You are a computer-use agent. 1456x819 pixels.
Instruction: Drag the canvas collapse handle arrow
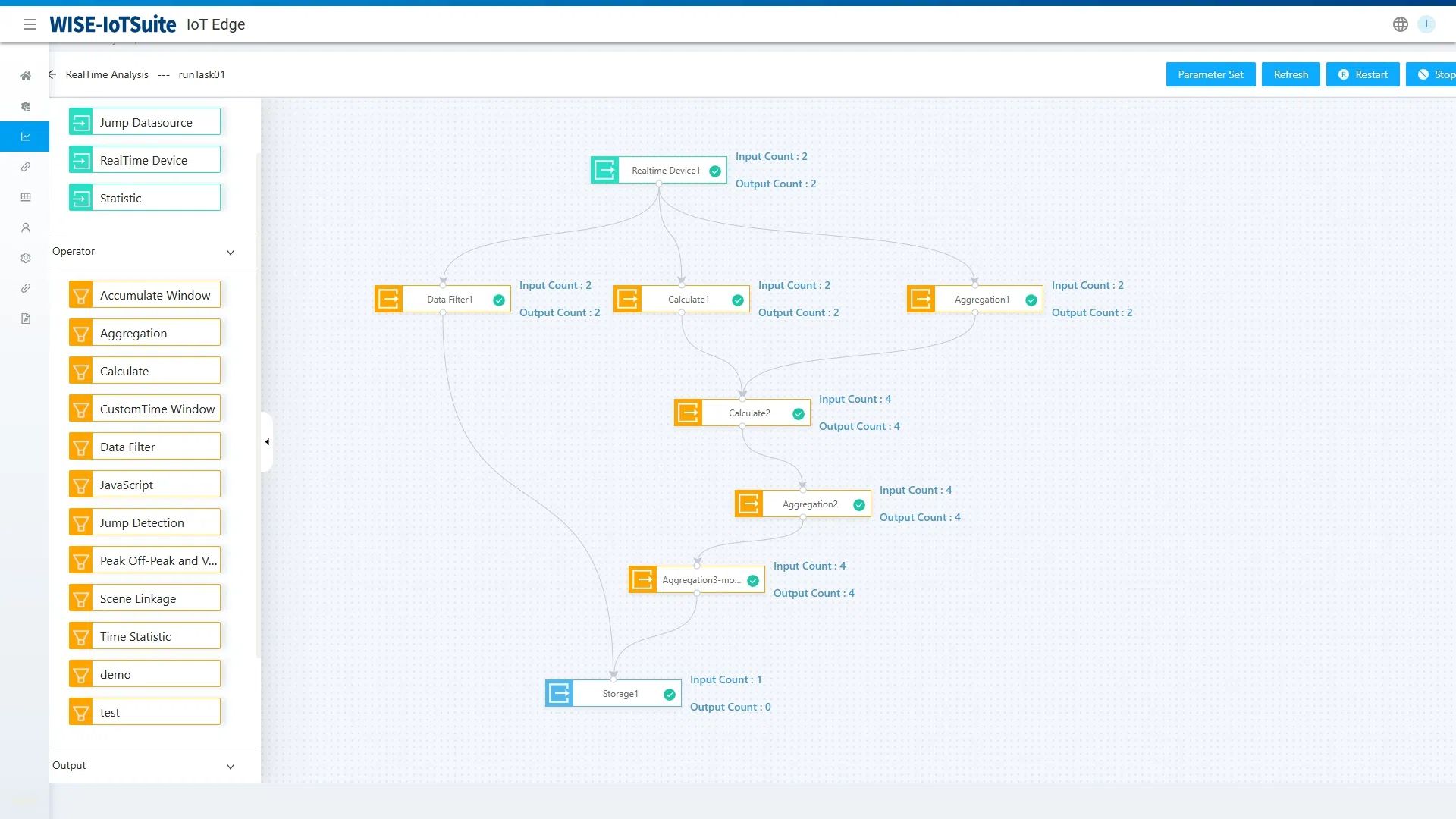pos(267,442)
